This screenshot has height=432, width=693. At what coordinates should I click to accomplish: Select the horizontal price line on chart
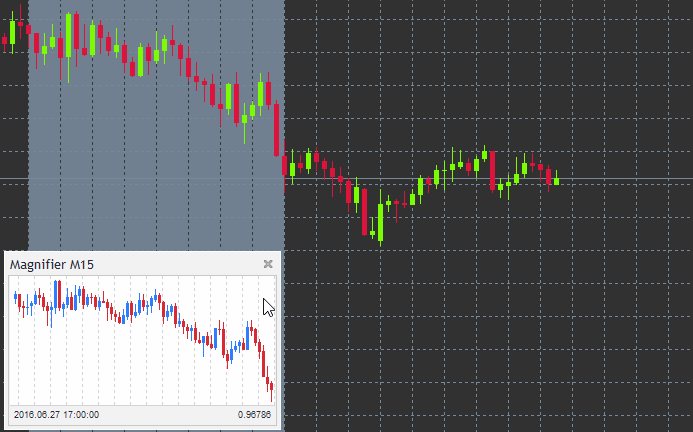(620, 179)
